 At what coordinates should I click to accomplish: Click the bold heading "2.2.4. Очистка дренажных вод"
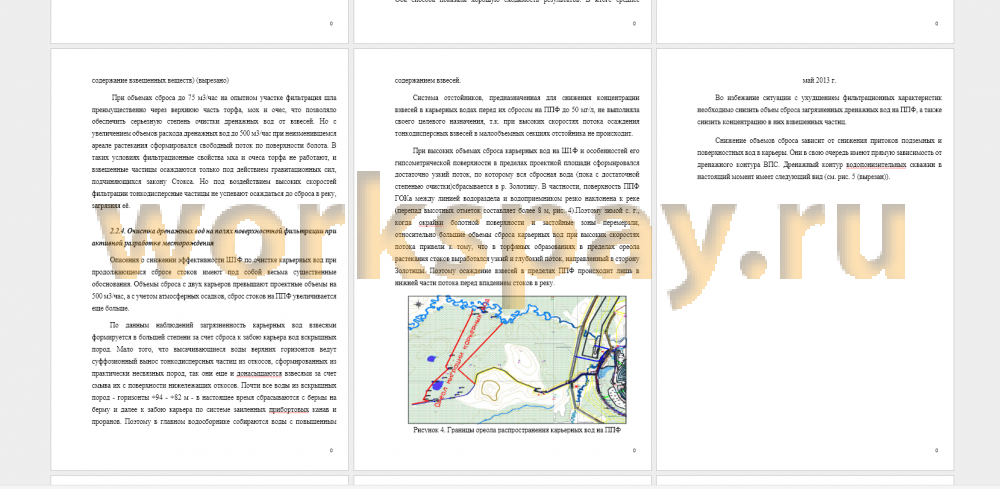tap(214, 237)
